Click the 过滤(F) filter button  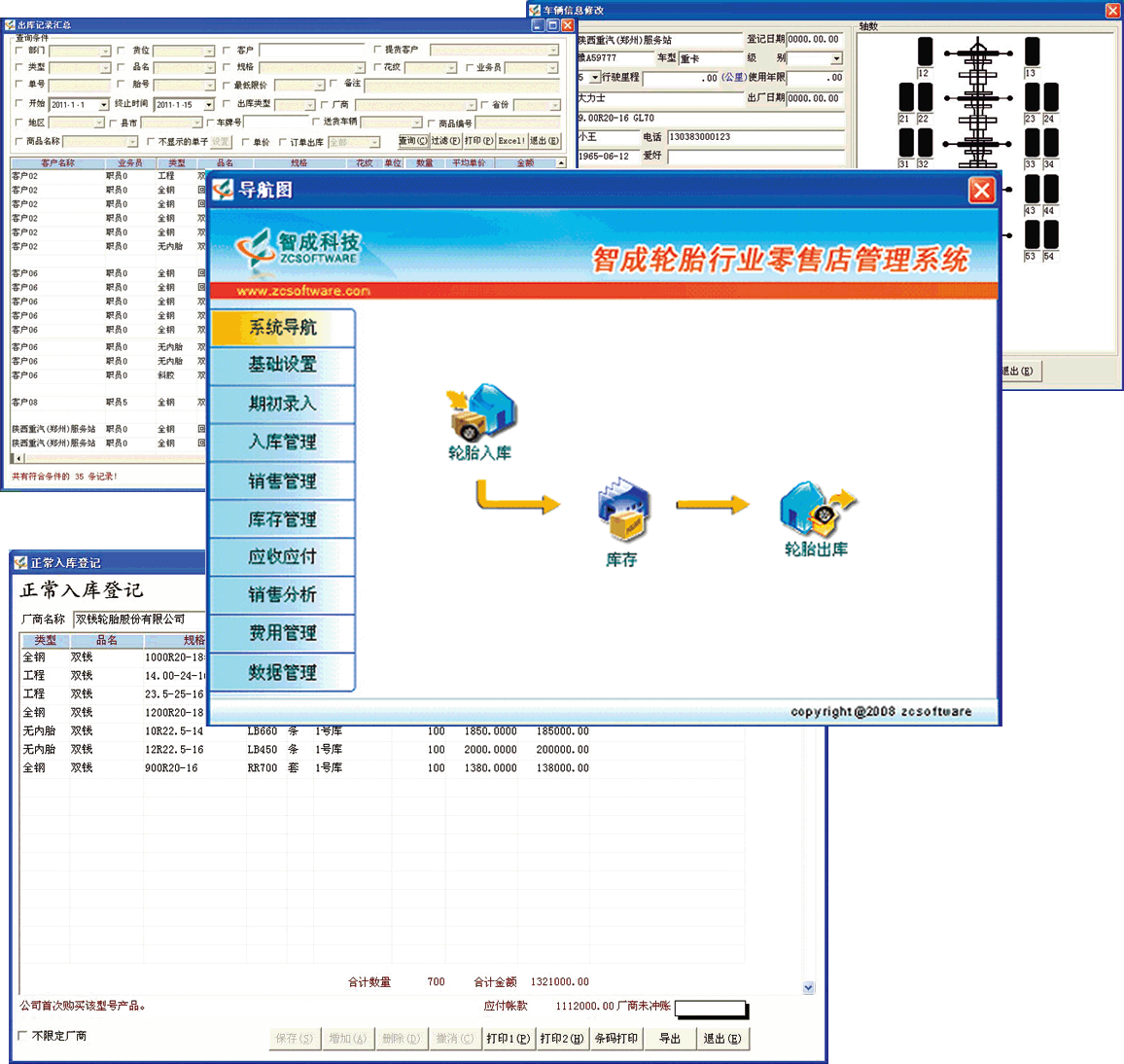(446, 141)
